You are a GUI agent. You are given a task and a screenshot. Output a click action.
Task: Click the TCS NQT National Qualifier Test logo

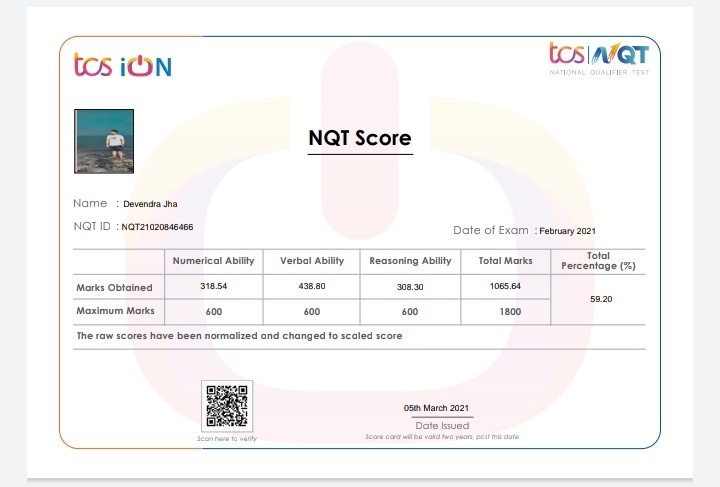[x=599, y=58]
